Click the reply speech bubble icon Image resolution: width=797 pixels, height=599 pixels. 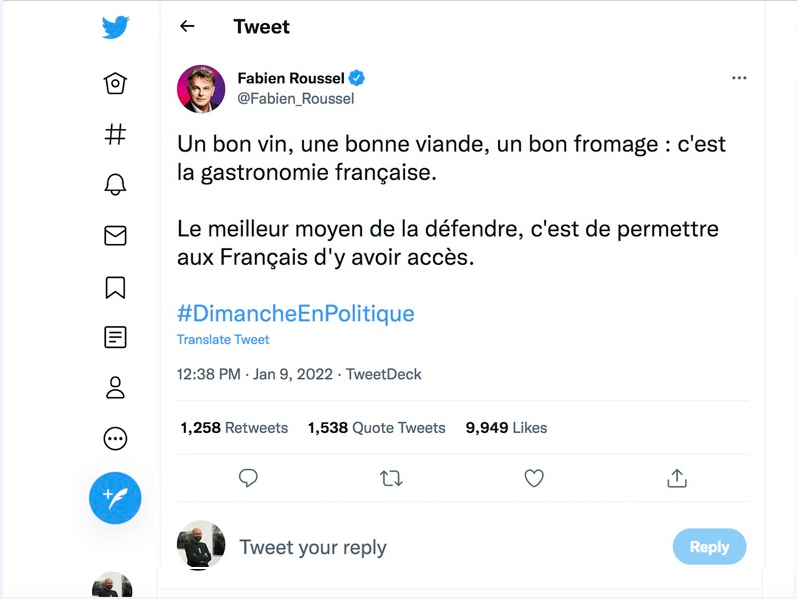coord(248,478)
